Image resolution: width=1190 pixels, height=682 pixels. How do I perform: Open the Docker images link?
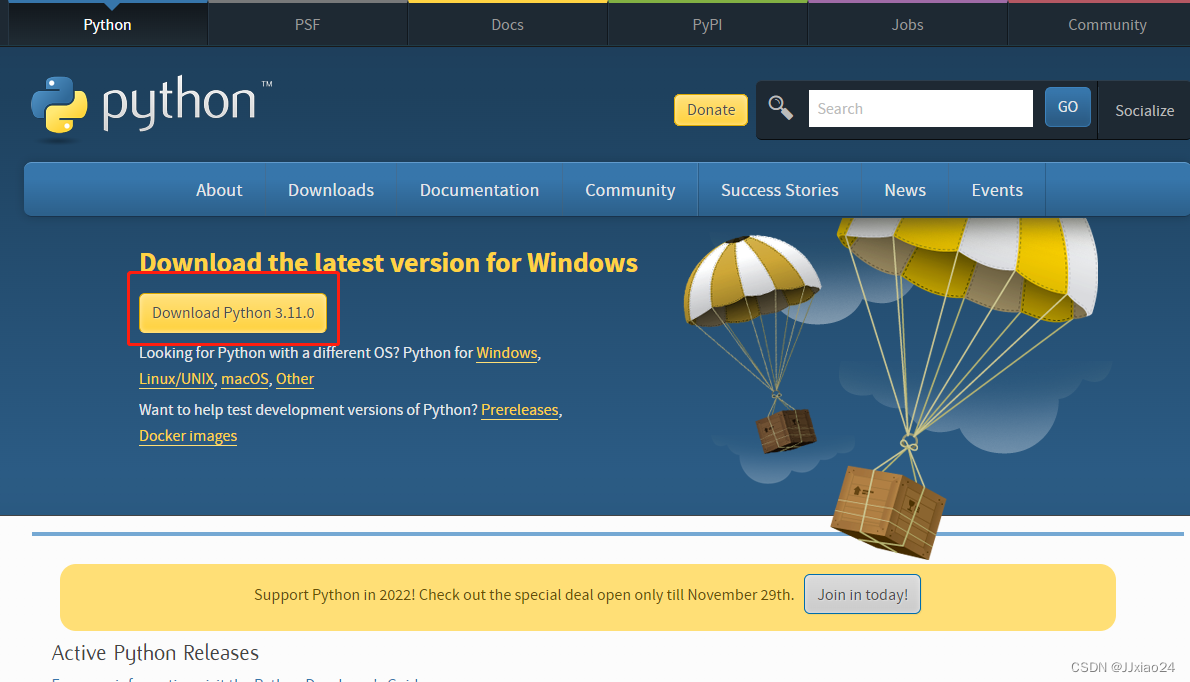188,435
